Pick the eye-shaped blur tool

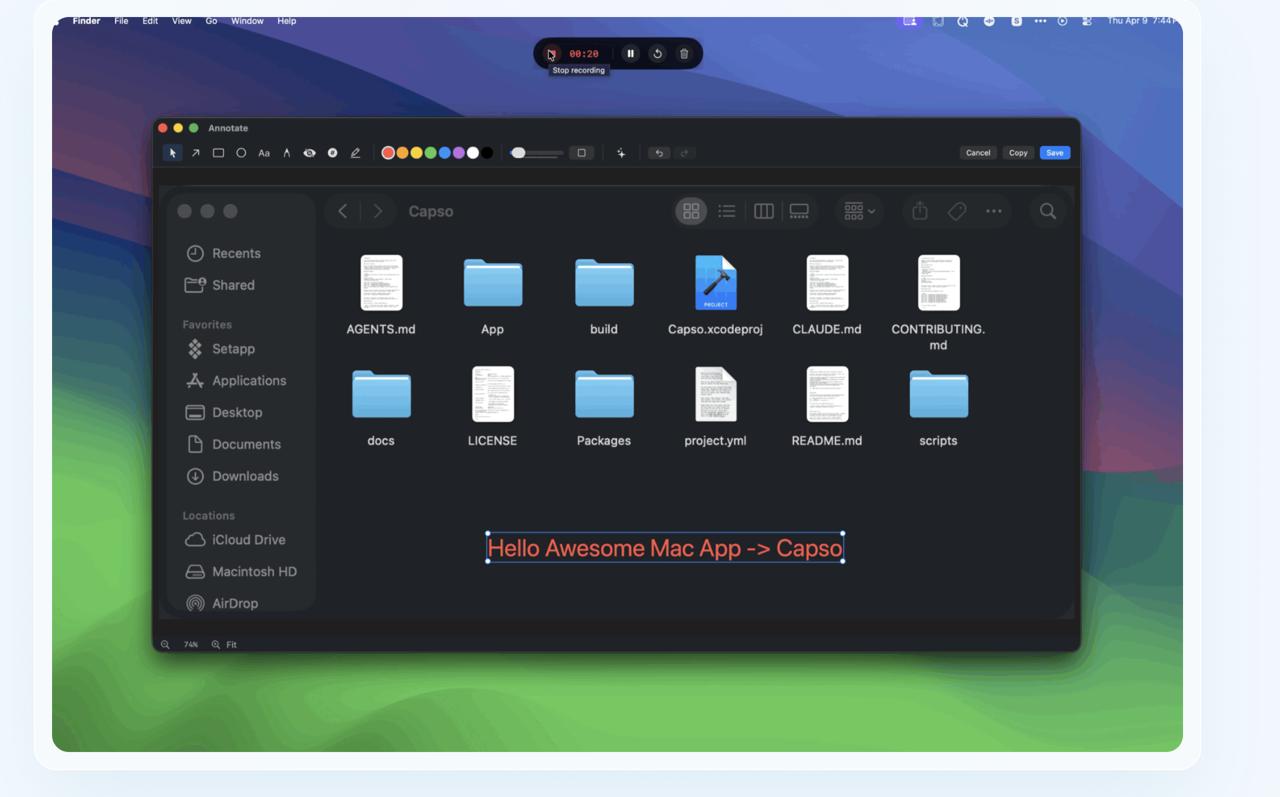coord(309,153)
